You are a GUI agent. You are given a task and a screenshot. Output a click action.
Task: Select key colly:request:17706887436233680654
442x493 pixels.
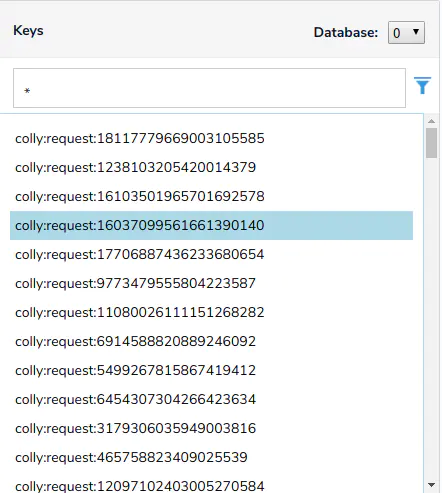[x=211, y=254]
